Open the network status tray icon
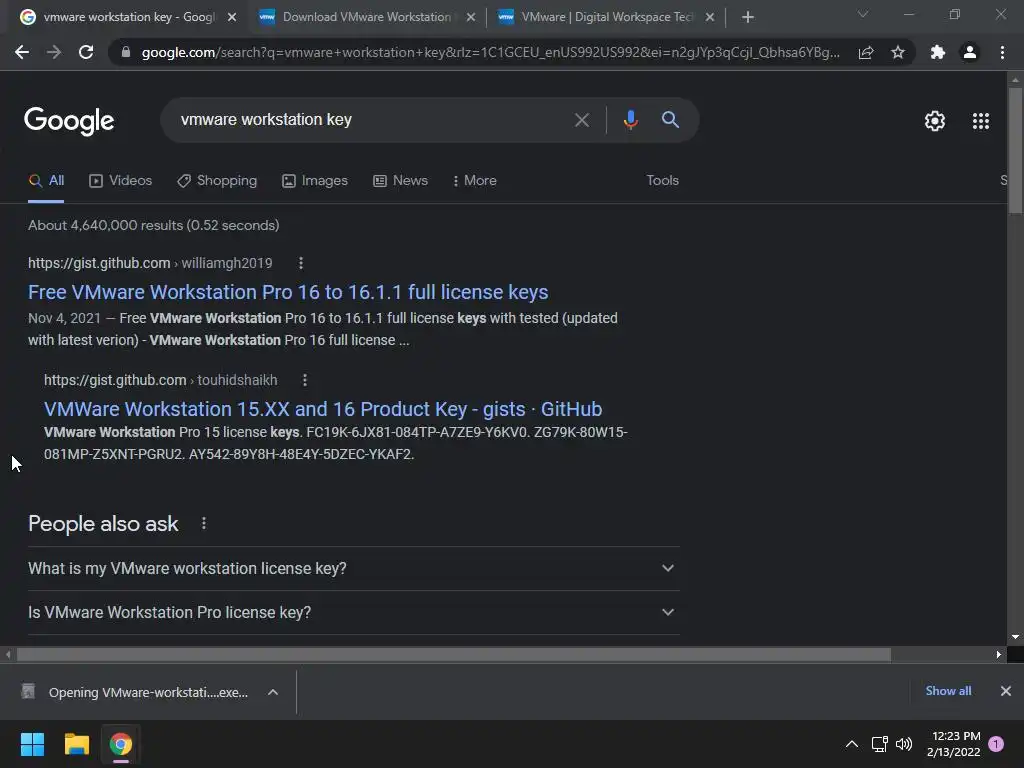The height and width of the screenshot is (768, 1024). (880, 744)
